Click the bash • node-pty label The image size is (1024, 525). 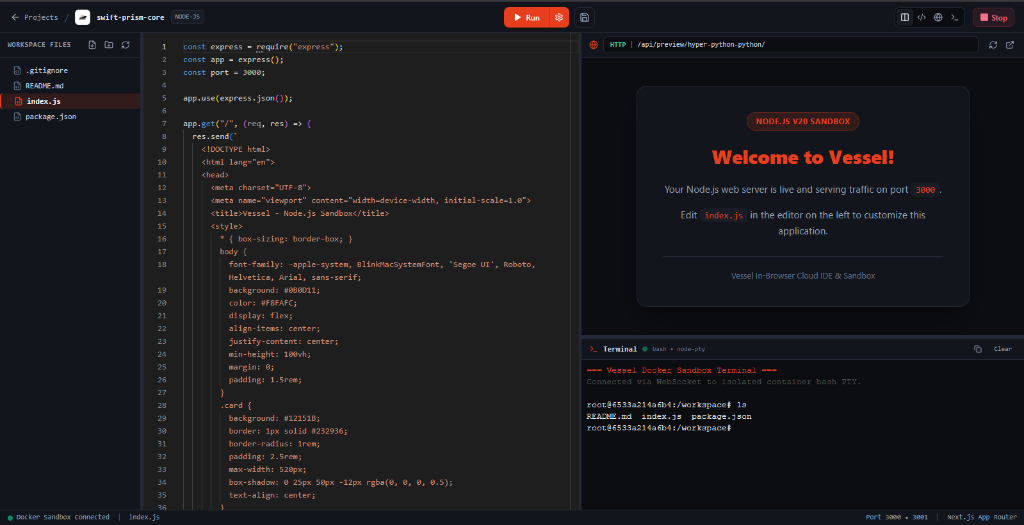click(679, 349)
